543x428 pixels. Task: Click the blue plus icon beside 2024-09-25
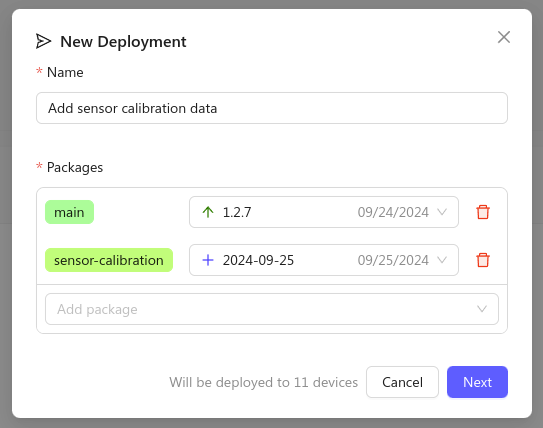(x=208, y=260)
